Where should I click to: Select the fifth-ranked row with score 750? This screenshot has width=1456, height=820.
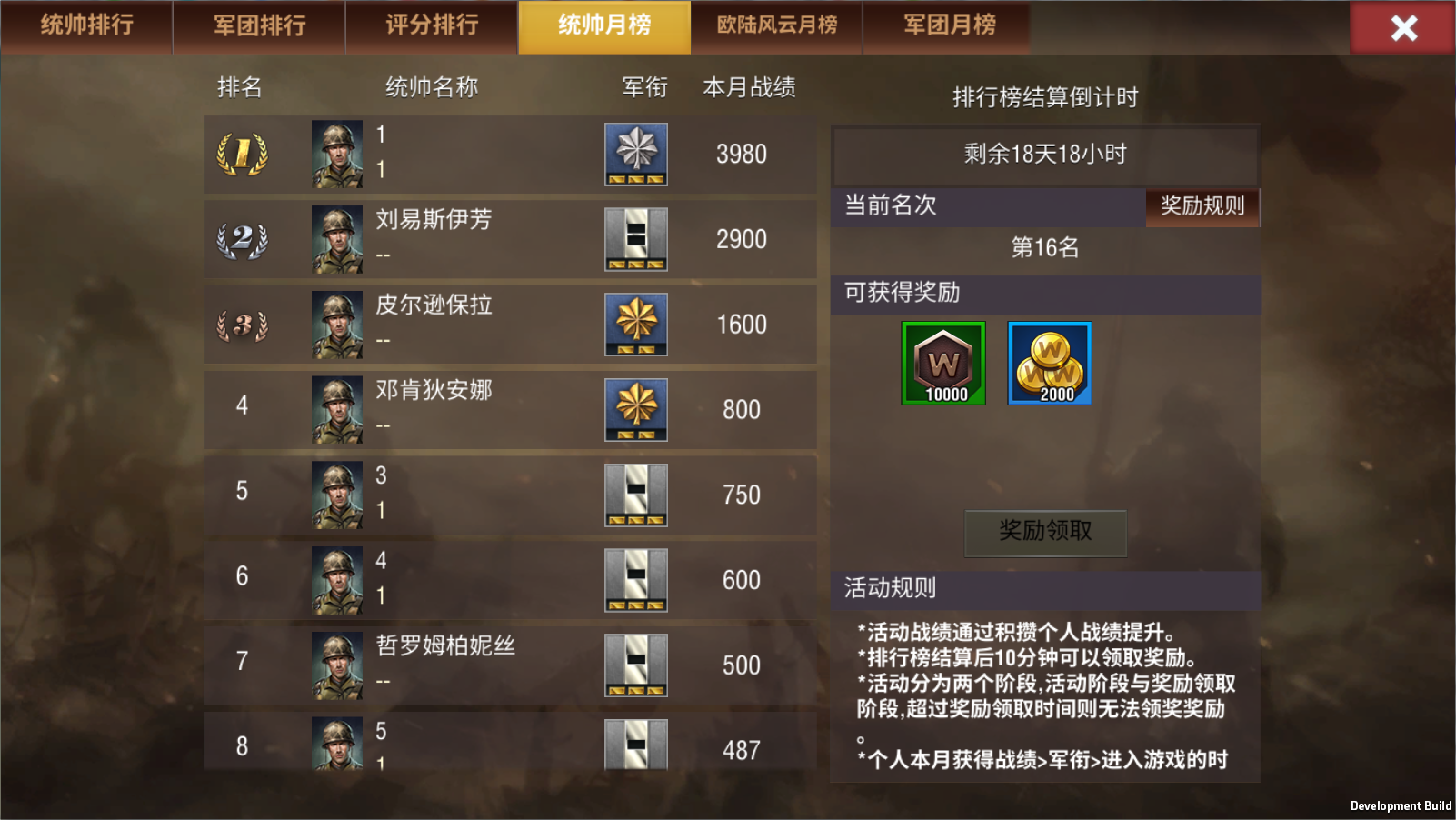[511, 495]
